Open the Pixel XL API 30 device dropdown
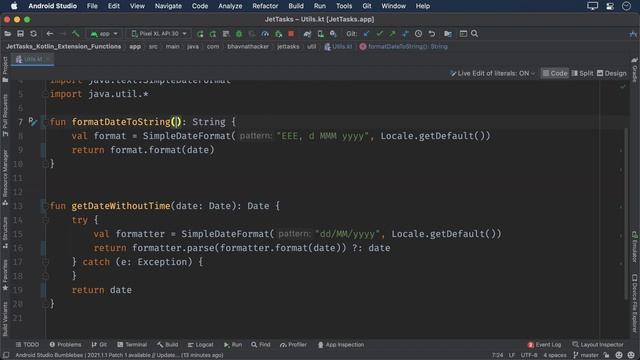This screenshot has height=360, width=640. [159, 34]
